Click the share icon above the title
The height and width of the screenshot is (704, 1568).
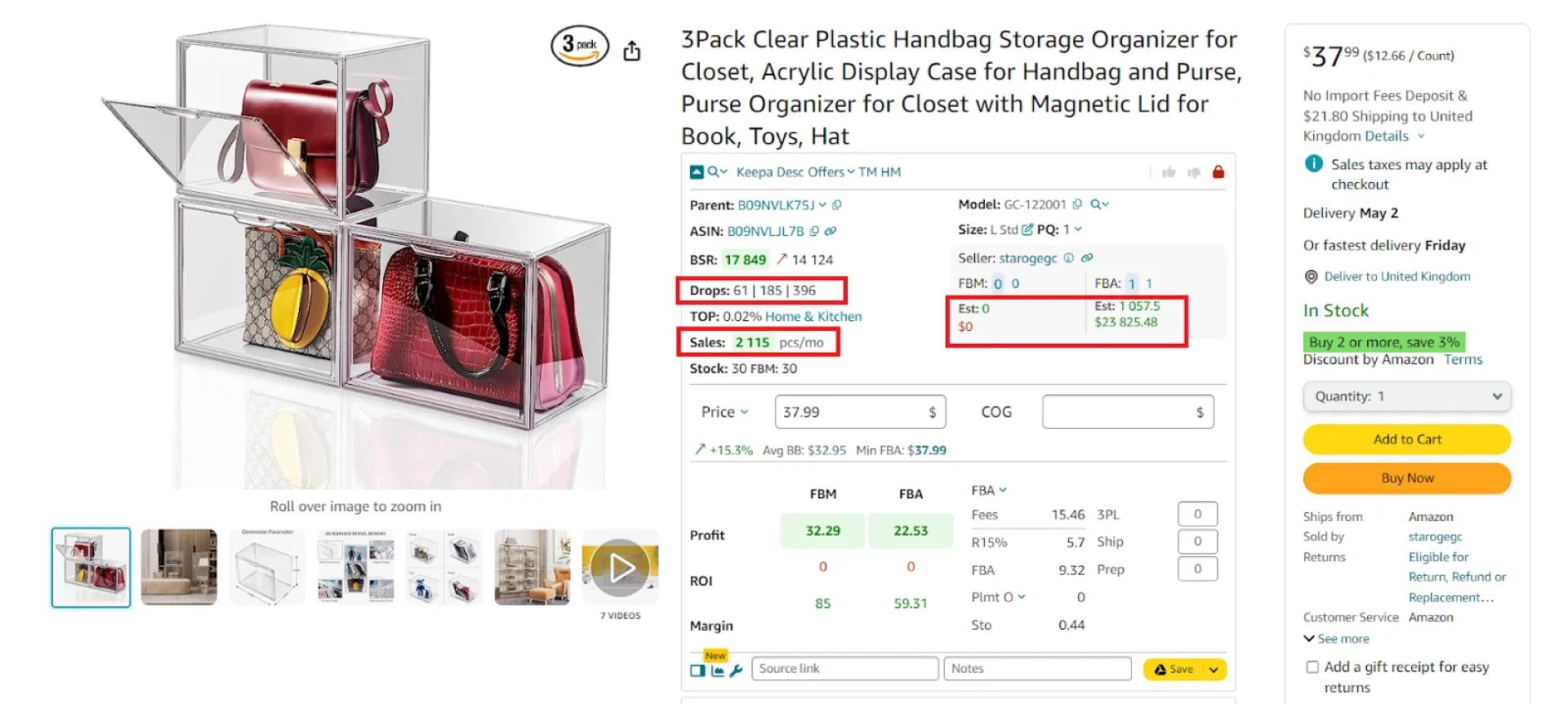(x=632, y=50)
